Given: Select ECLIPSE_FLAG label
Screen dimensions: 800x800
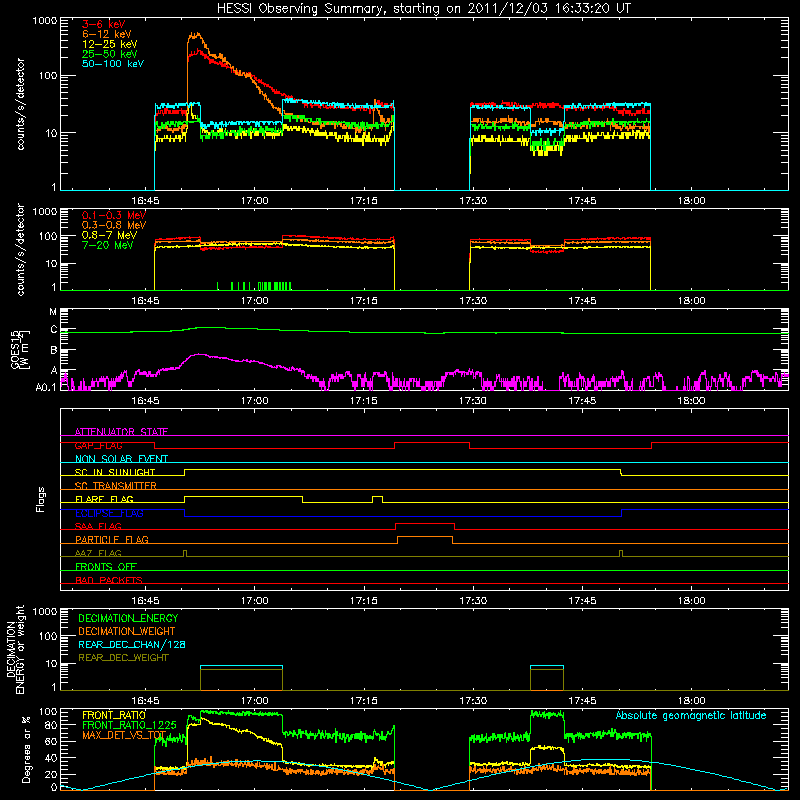Looking at the screenshot, I should pyautogui.click(x=109, y=513).
